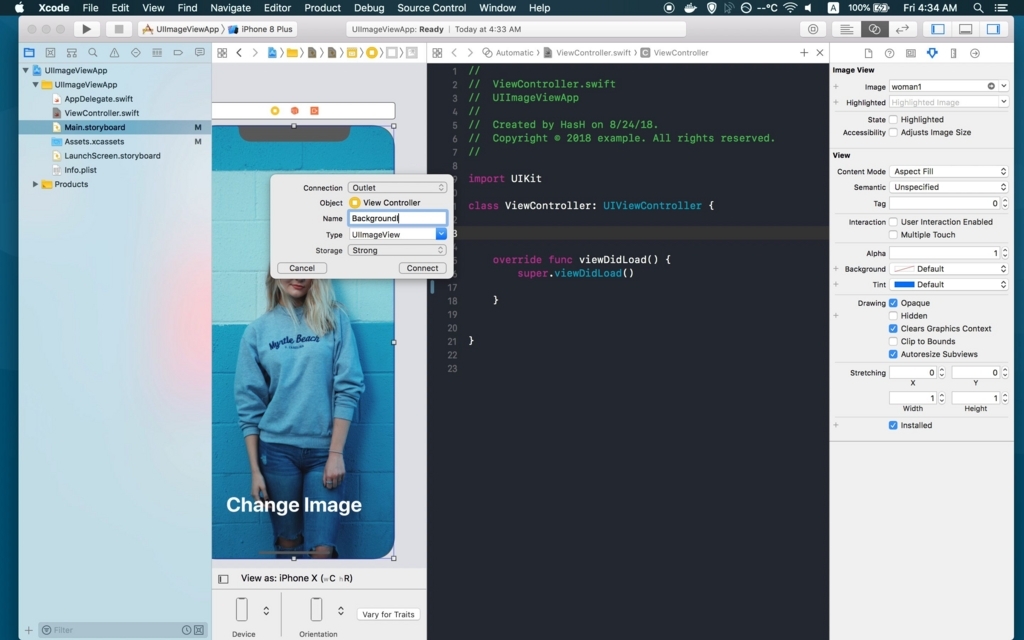Select Assets.xcassets in navigator

94,141
